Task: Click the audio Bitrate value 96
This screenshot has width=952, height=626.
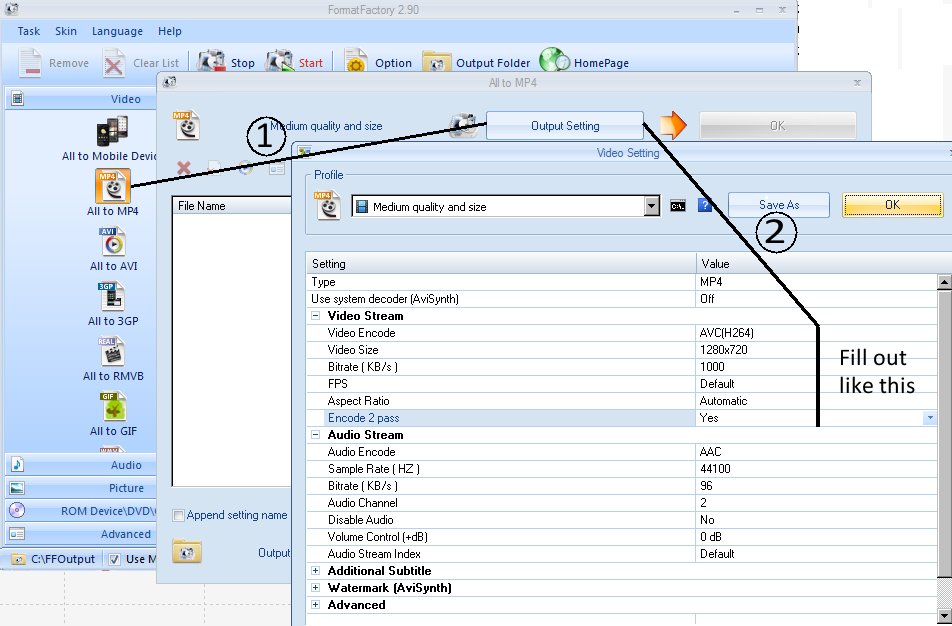Action: click(706, 486)
